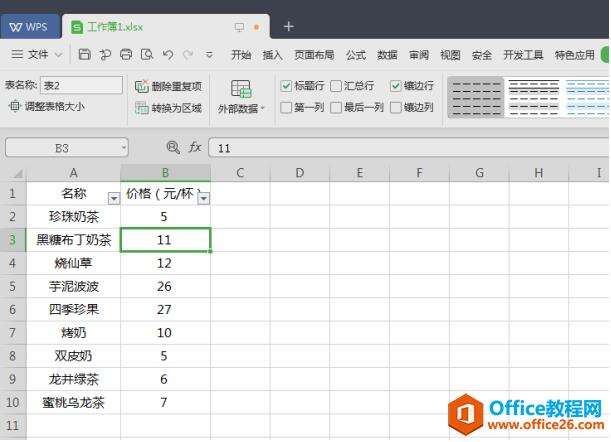The width and height of the screenshot is (611, 442).
Task: Open the 插入 insert ribbon tab
Action: point(272,55)
